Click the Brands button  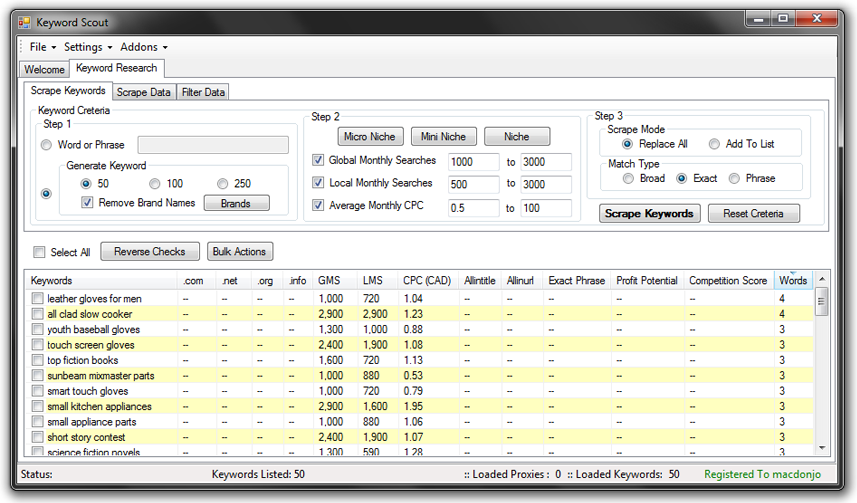pos(236,203)
